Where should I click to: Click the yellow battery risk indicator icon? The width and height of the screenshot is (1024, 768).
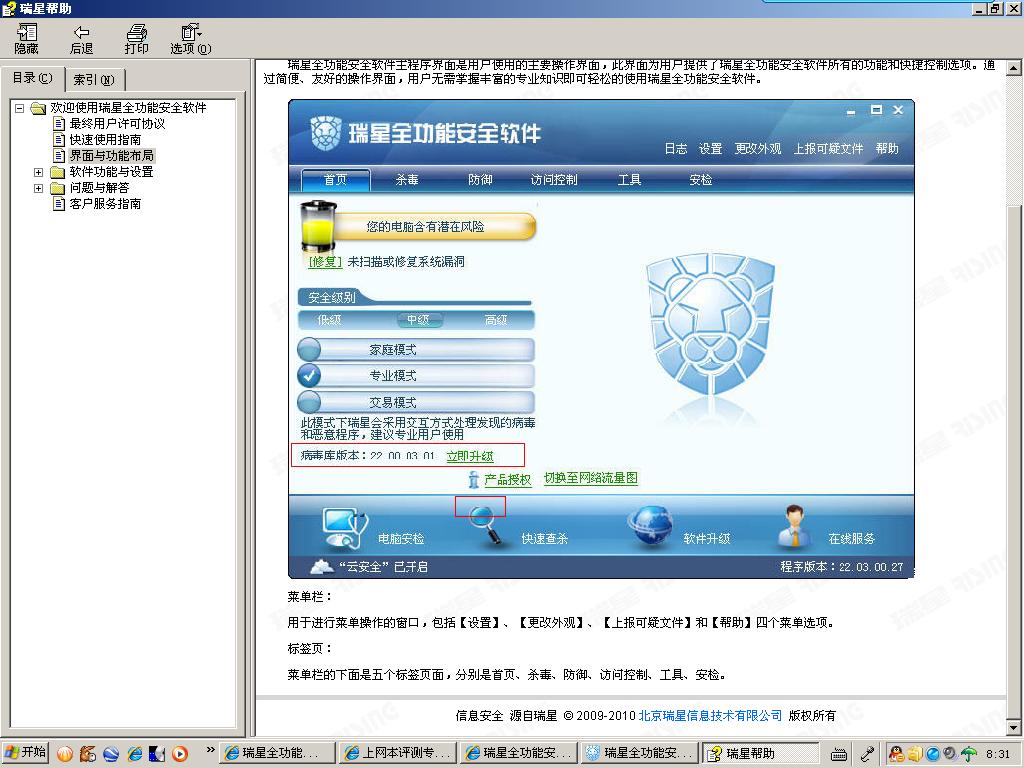318,227
